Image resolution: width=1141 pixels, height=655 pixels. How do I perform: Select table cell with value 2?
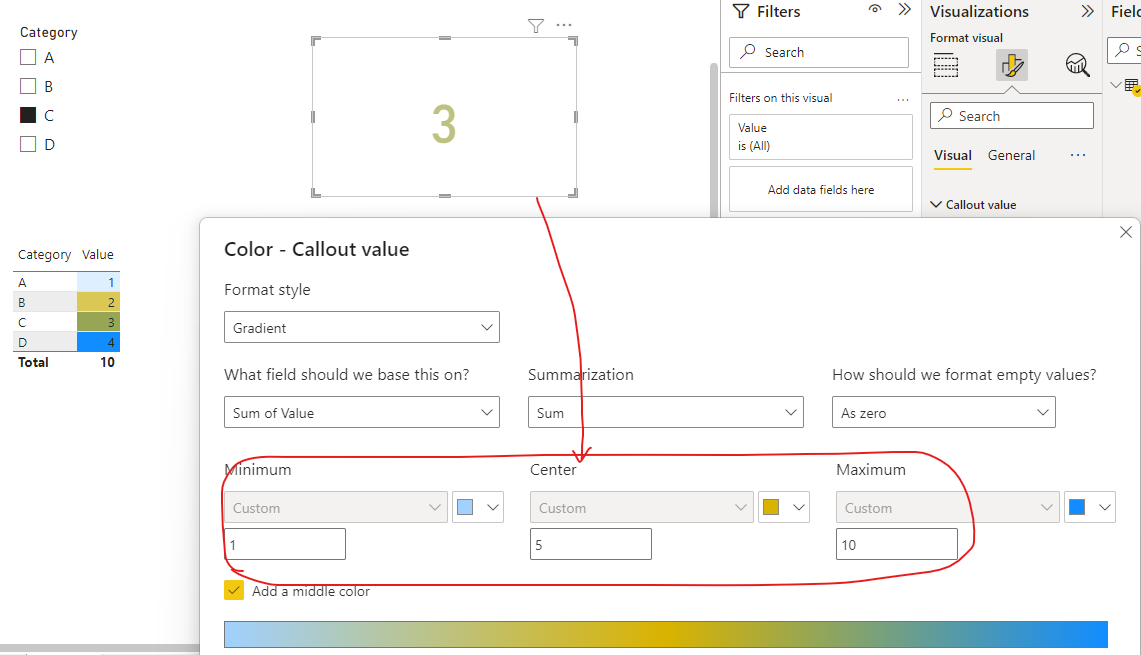coord(98,302)
